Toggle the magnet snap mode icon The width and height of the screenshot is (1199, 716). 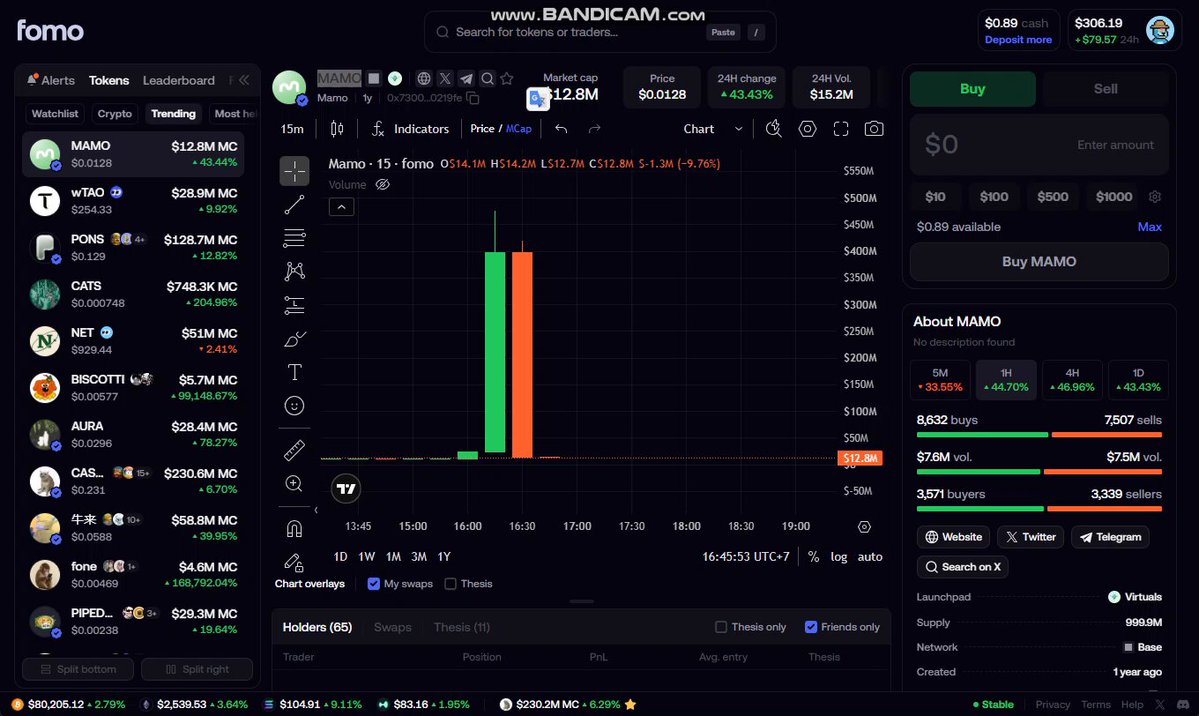click(294, 529)
